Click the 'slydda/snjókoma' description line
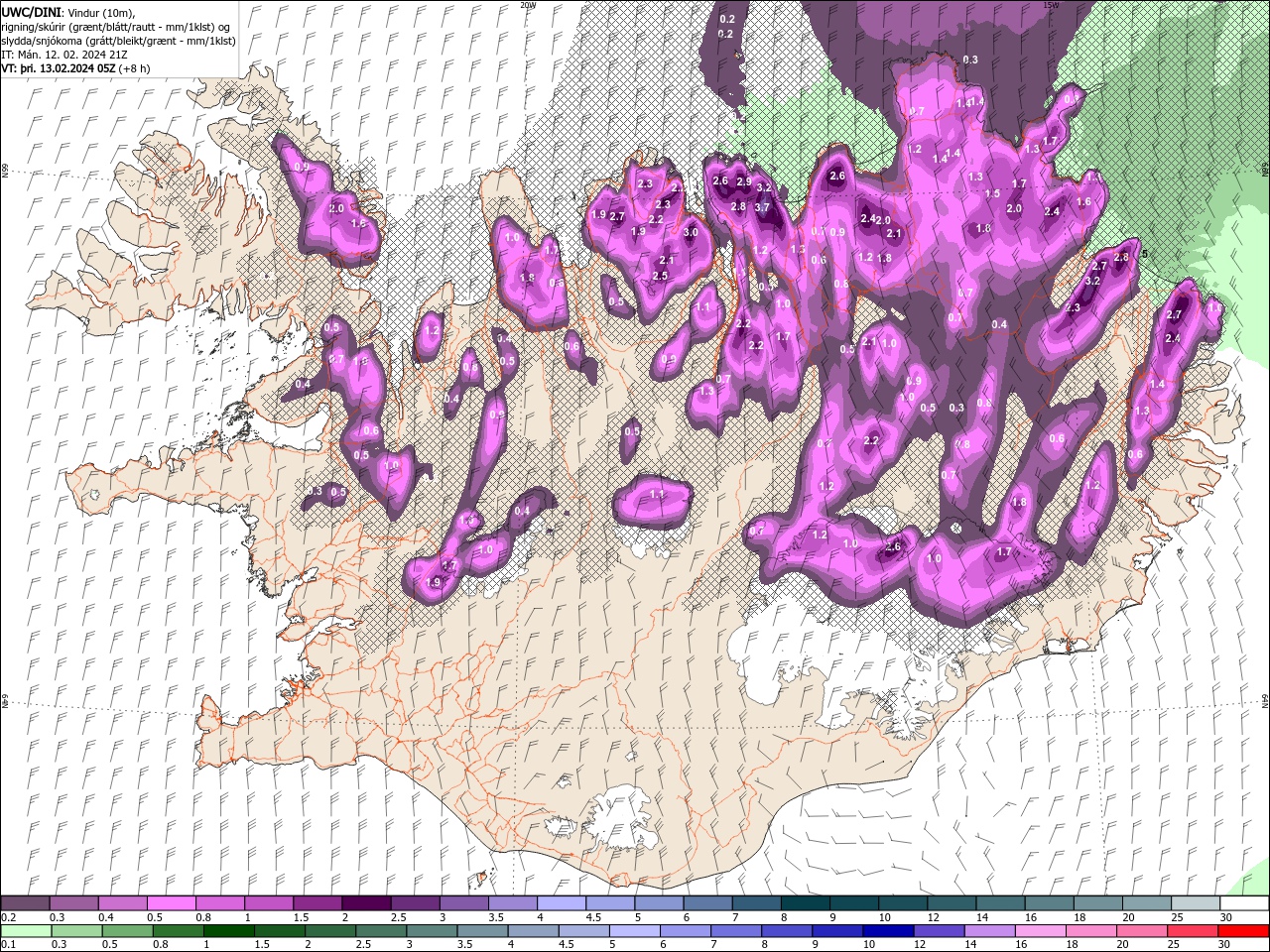 pos(116,41)
